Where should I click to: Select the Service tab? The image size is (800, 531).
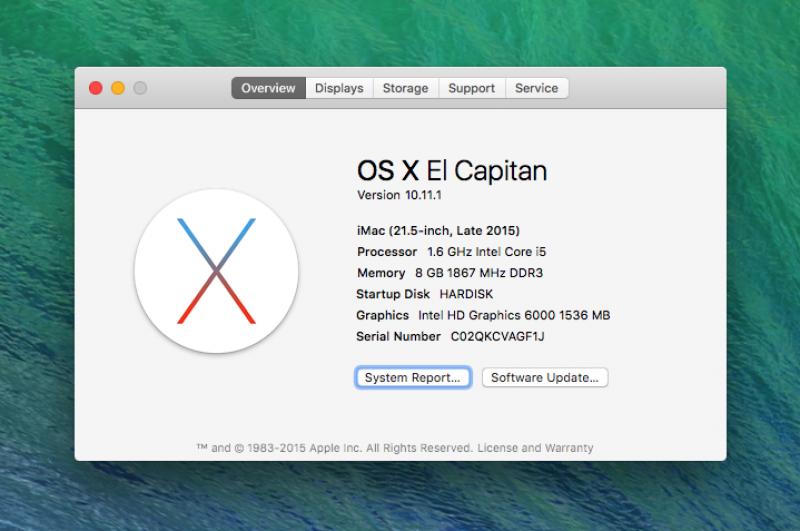pos(537,88)
